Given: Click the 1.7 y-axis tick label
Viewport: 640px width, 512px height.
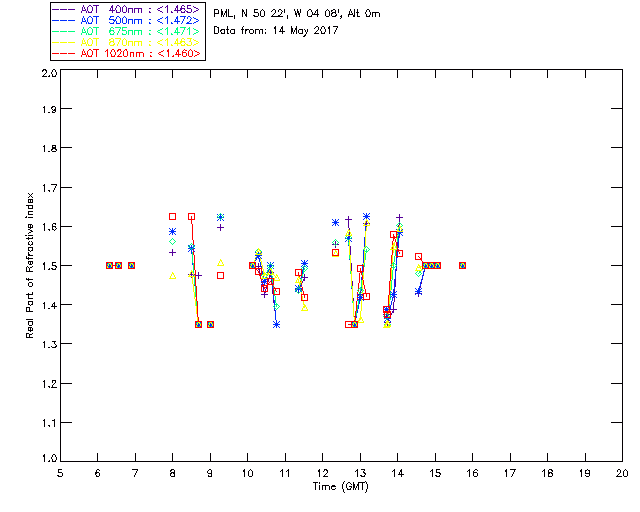Looking at the screenshot, I should [49, 188].
